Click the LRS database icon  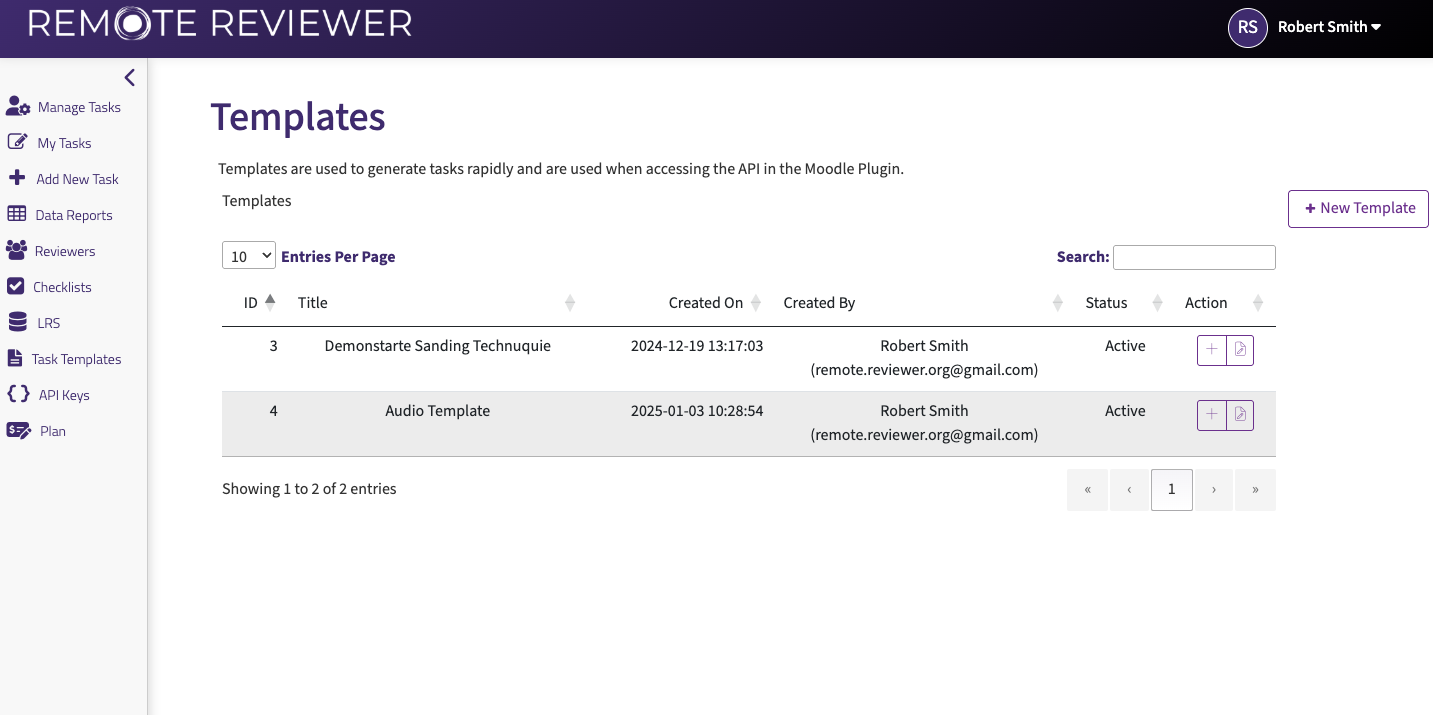coord(17,322)
